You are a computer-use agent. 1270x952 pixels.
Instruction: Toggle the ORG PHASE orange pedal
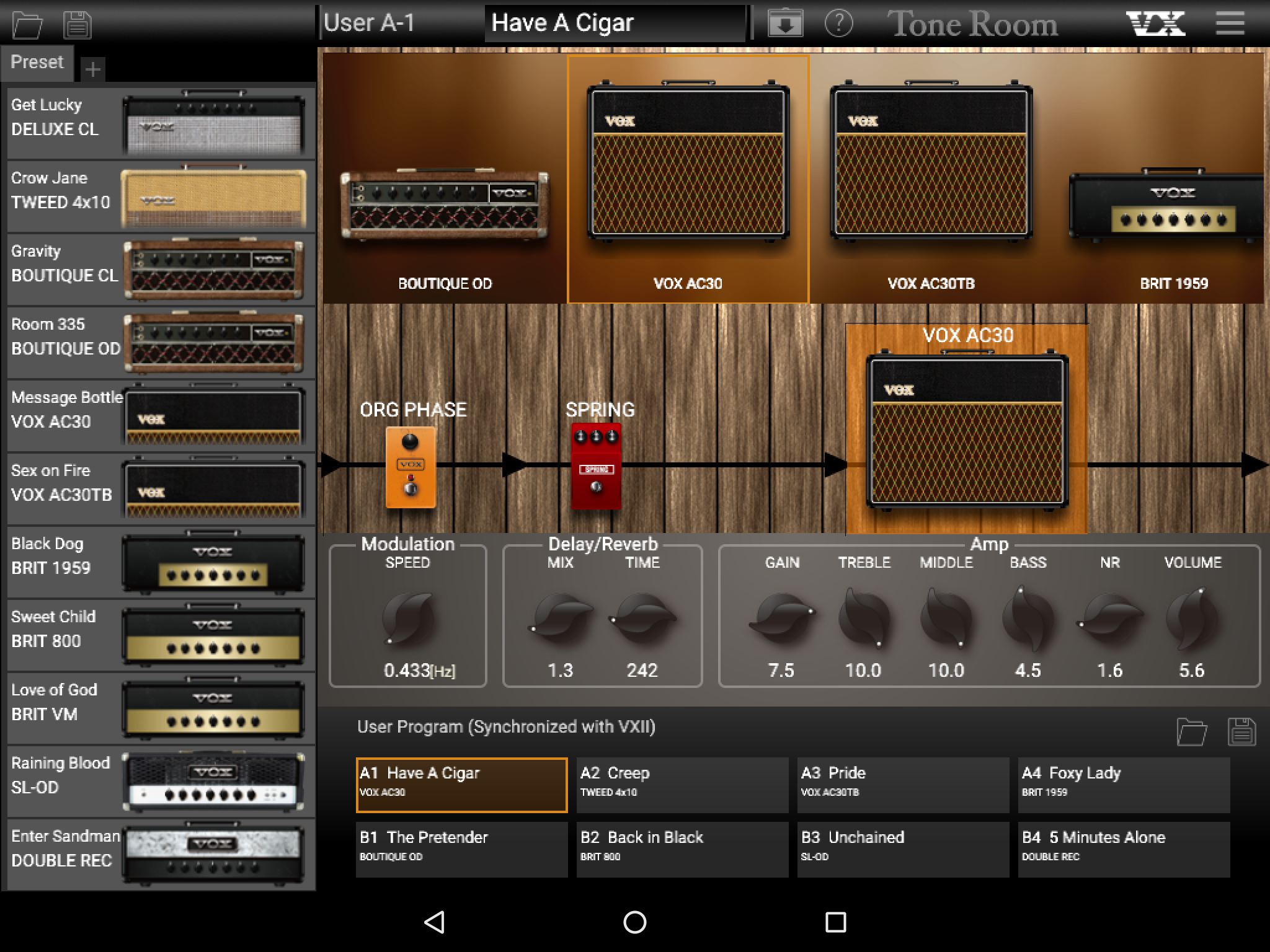411,467
